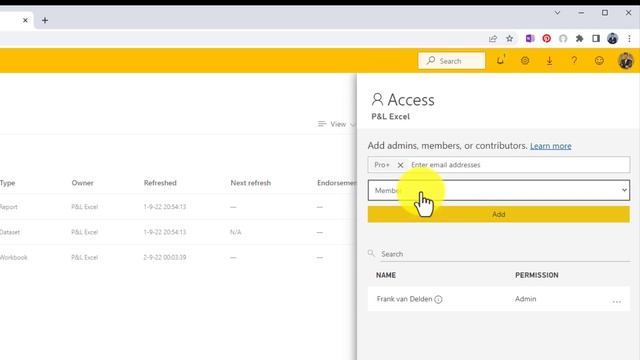
Task: Click the Pinterest extension icon
Action: (x=547, y=39)
